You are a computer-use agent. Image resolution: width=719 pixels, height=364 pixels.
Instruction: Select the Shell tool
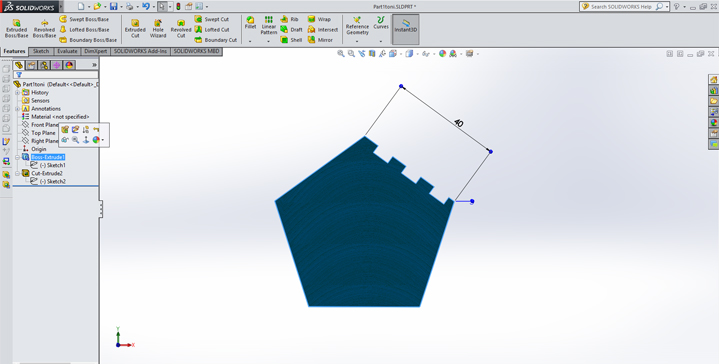pyautogui.click(x=291, y=40)
